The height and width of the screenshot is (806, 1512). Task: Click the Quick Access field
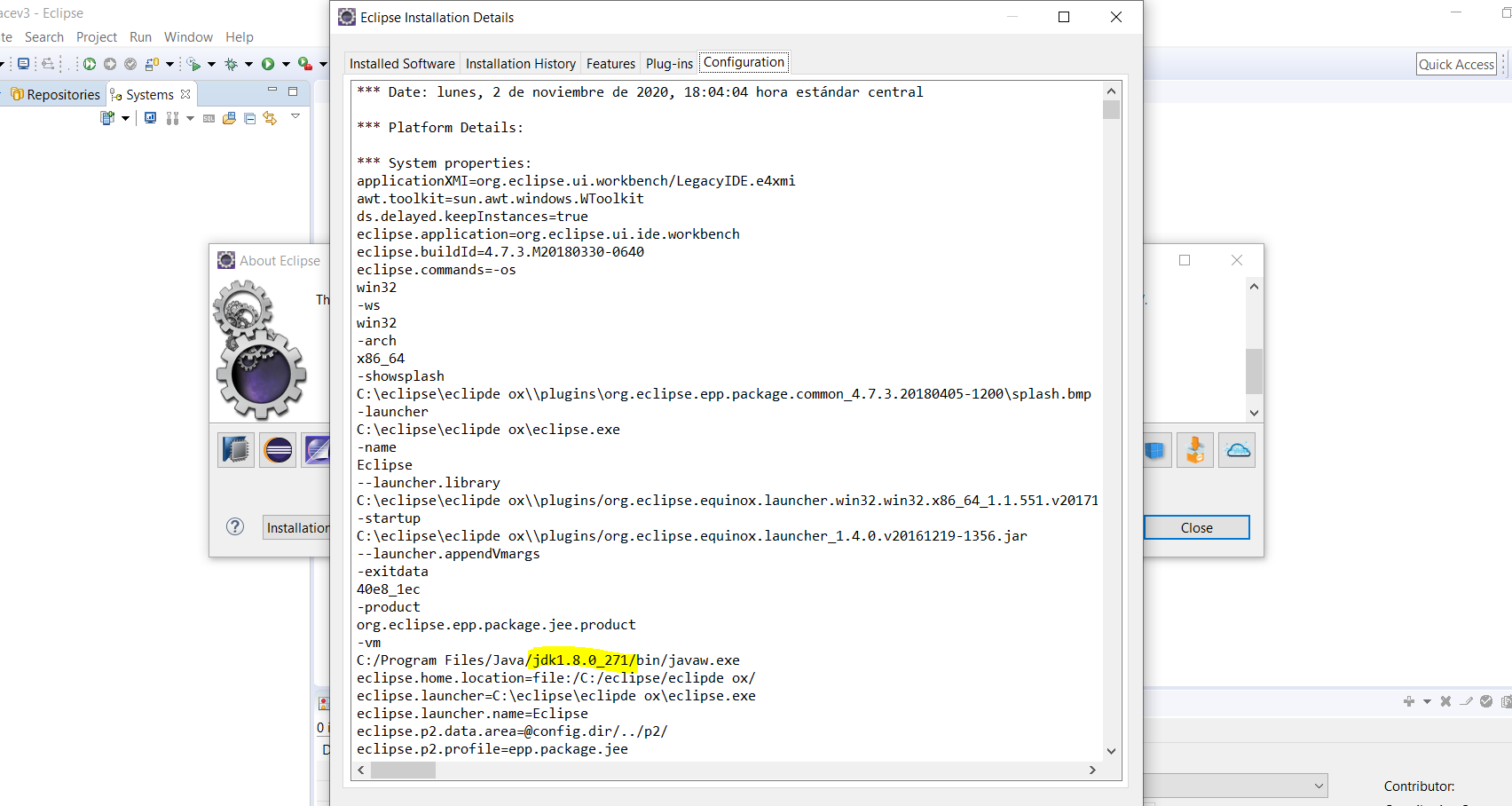point(1456,64)
